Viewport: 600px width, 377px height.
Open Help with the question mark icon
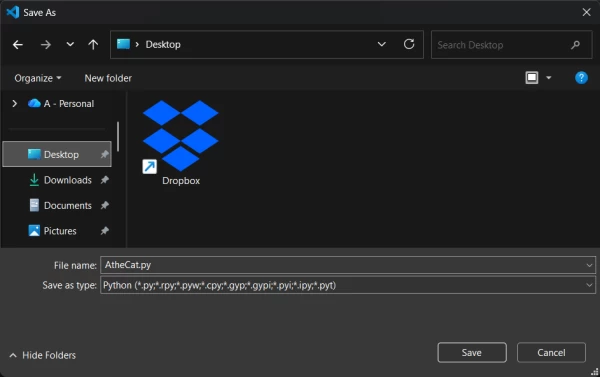pyautogui.click(x=581, y=78)
